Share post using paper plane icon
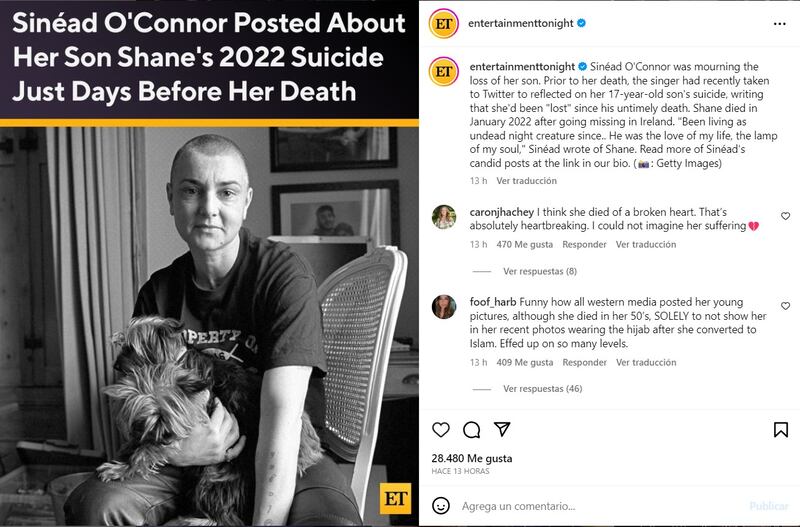 click(502, 429)
